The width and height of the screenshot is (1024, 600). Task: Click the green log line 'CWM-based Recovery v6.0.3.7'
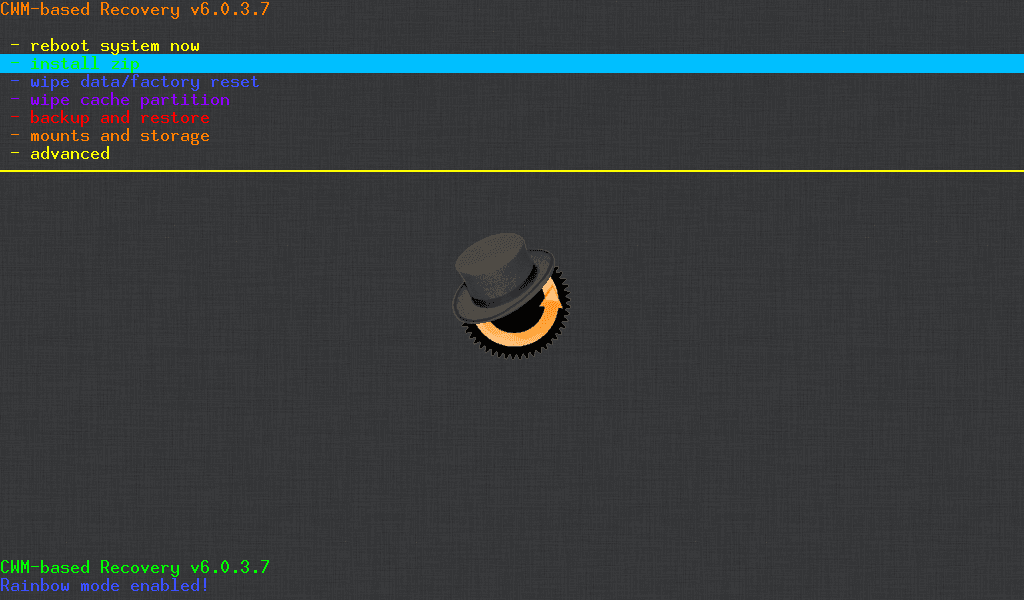pyautogui.click(x=135, y=567)
